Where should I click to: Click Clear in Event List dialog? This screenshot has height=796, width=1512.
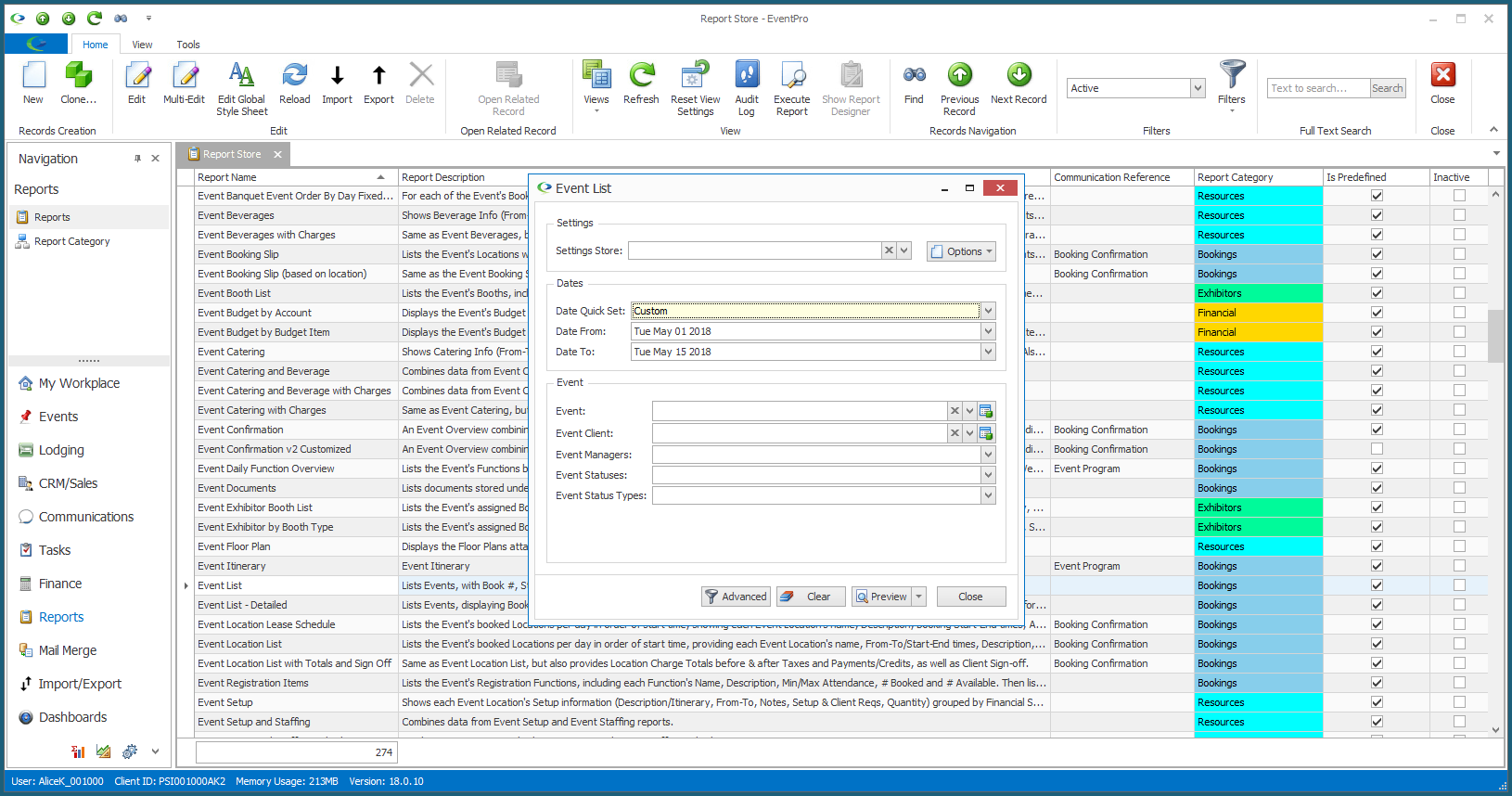click(x=811, y=597)
